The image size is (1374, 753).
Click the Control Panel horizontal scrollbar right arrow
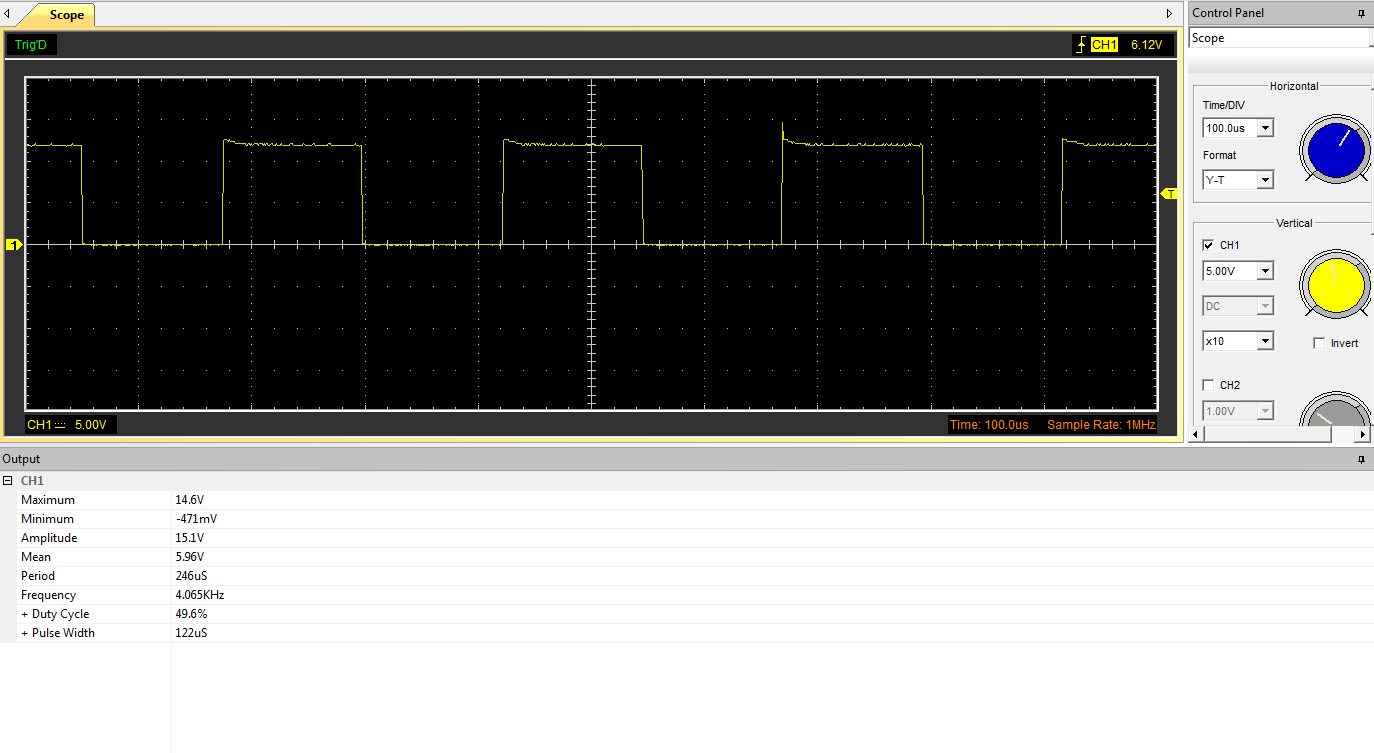(x=1363, y=434)
